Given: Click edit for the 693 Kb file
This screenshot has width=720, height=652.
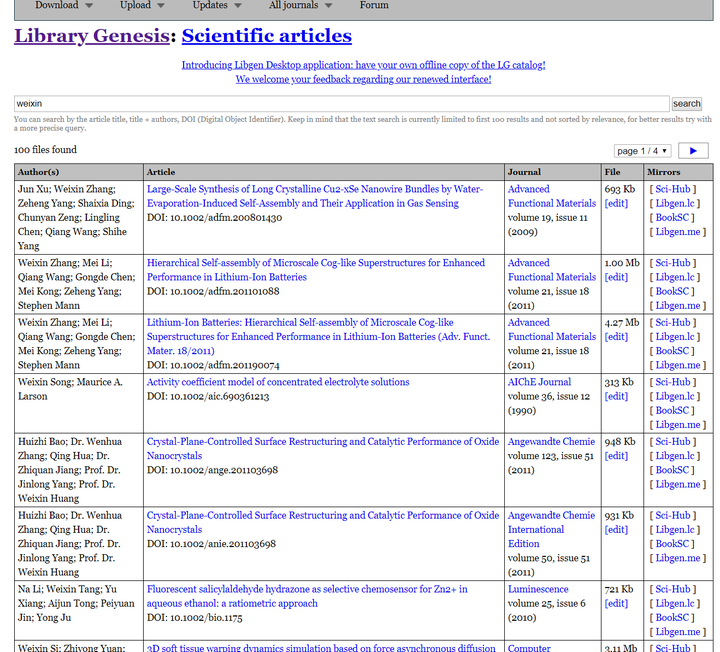Looking at the screenshot, I should 616,203.
